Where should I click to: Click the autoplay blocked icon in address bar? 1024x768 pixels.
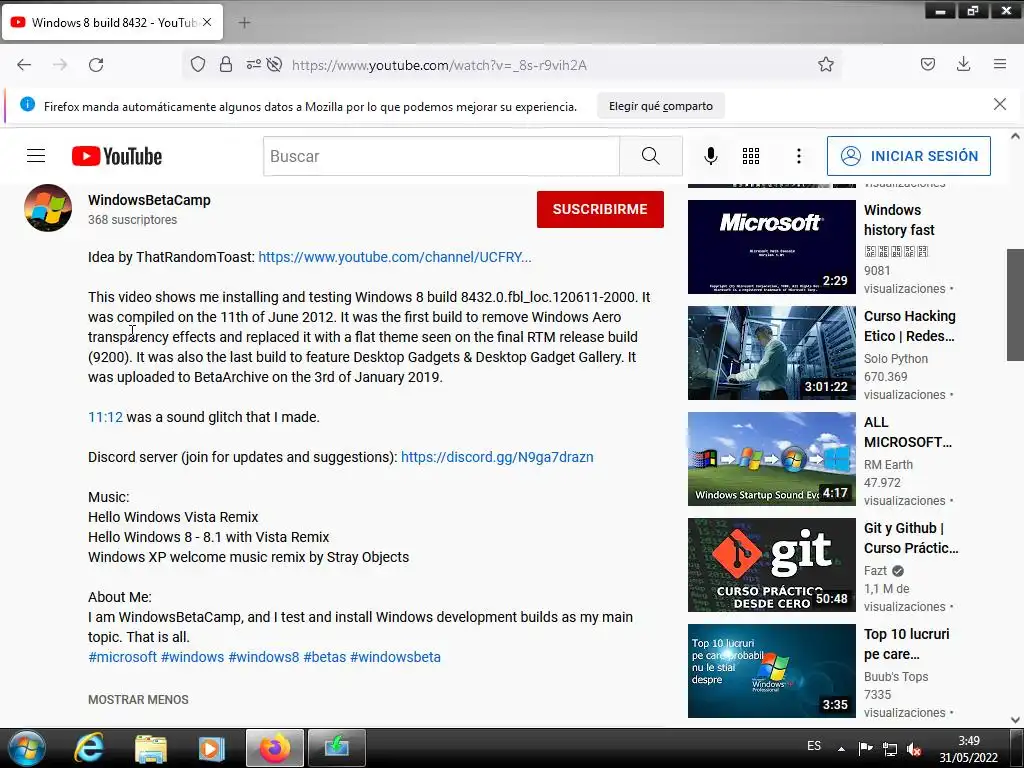(274, 64)
